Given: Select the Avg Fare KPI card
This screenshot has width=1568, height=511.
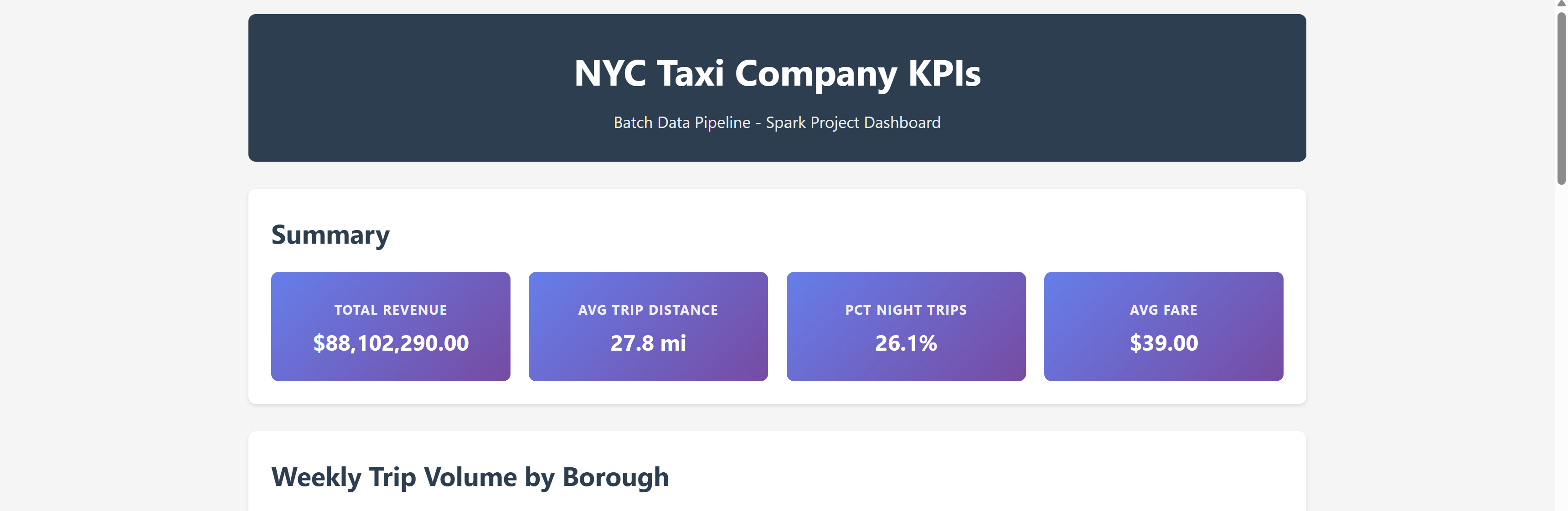Looking at the screenshot, I should [x=1163, y=326].
